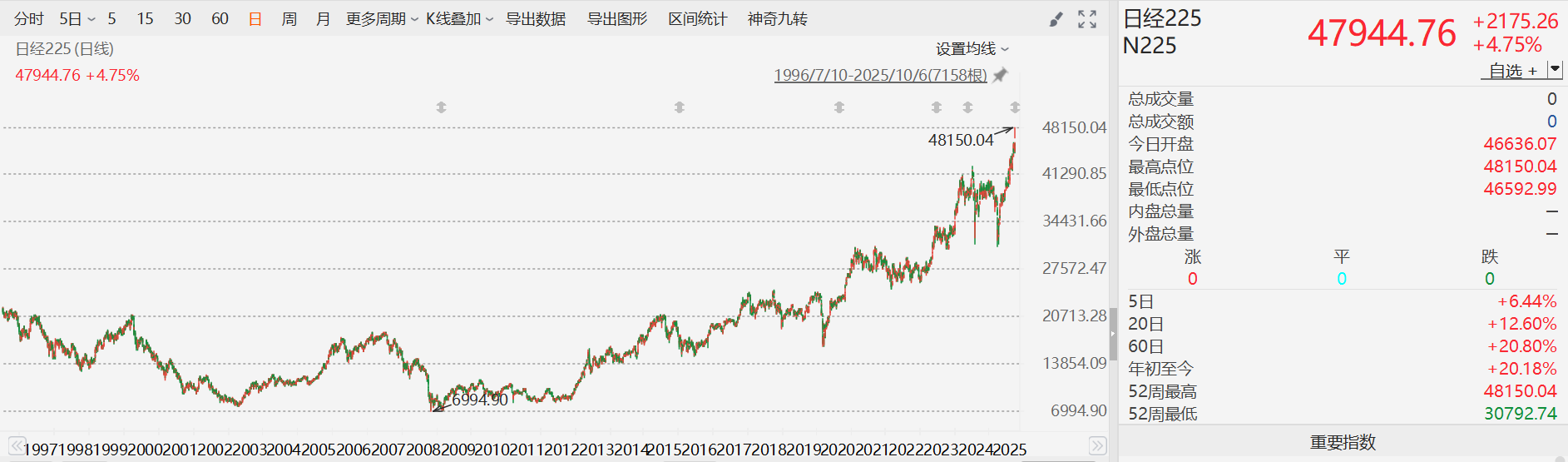Click the pin icon beside the date range
This screenshot has height=462, width=1568.
pos(1001,75)
